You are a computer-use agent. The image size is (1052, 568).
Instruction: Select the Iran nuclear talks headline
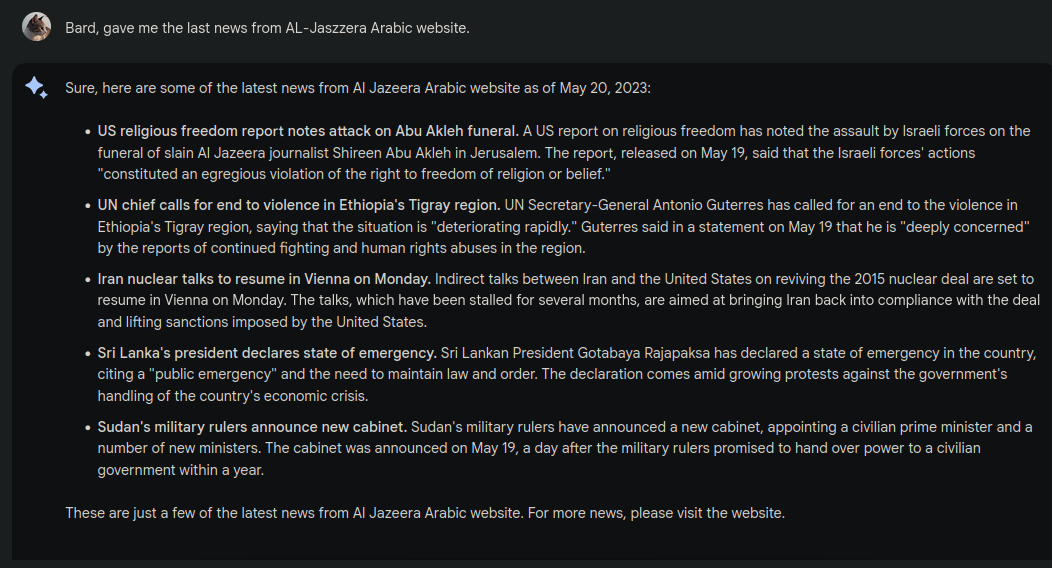tap(264, 279)
